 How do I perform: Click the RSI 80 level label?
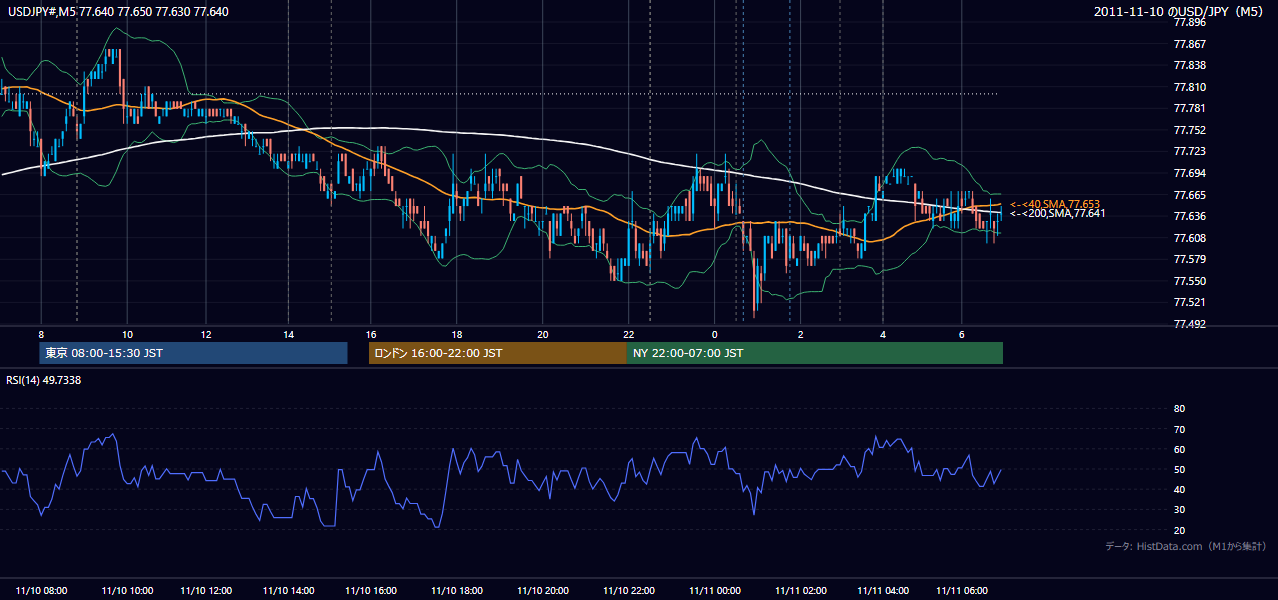coord(1179,409)
